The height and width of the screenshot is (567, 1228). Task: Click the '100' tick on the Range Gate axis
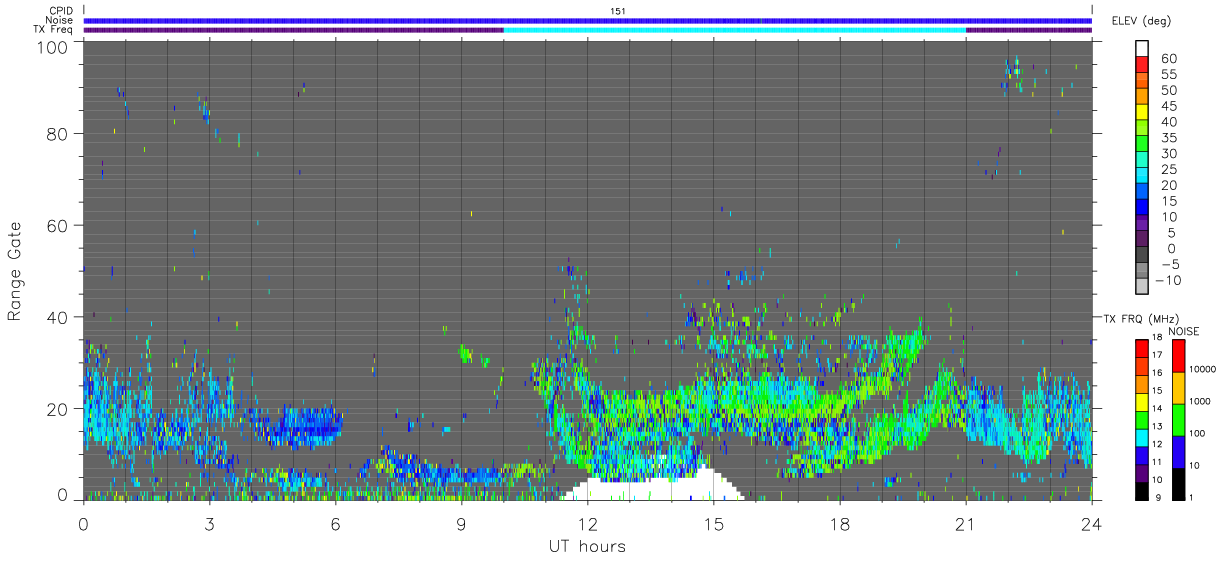pyautogui.click(x=53, y=47)
